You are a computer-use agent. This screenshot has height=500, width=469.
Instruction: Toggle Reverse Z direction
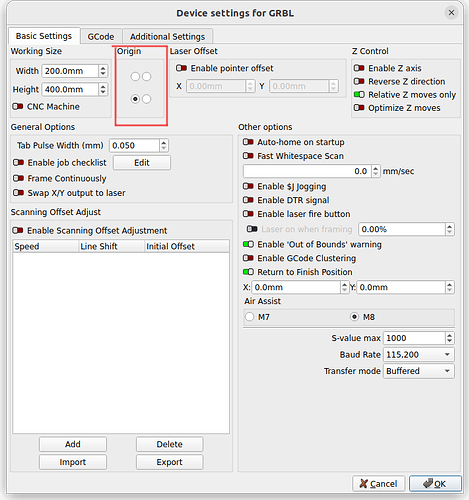click(x=359, y=82)
